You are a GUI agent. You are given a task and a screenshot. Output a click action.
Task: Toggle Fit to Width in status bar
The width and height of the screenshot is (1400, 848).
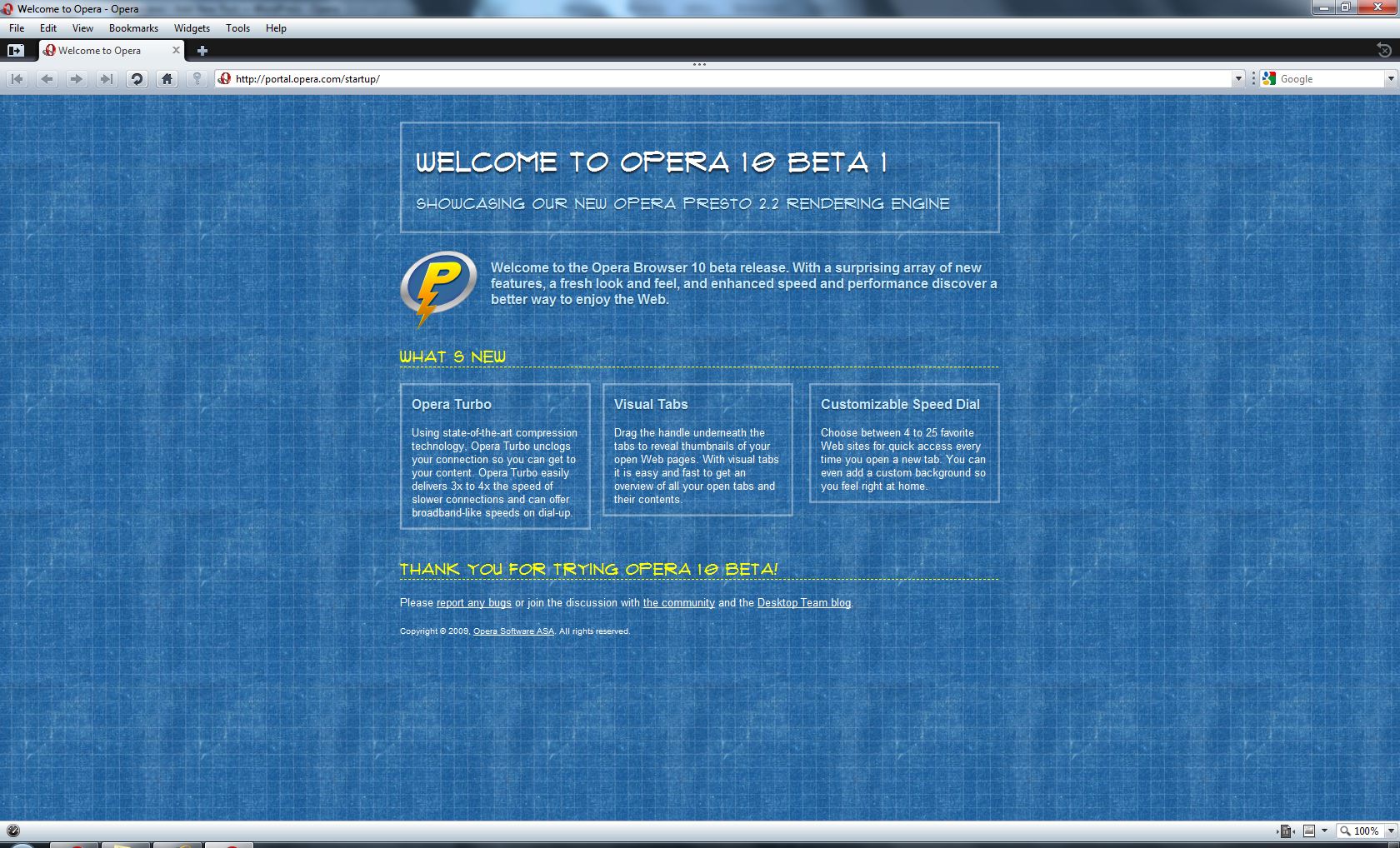click(1286, 831)
